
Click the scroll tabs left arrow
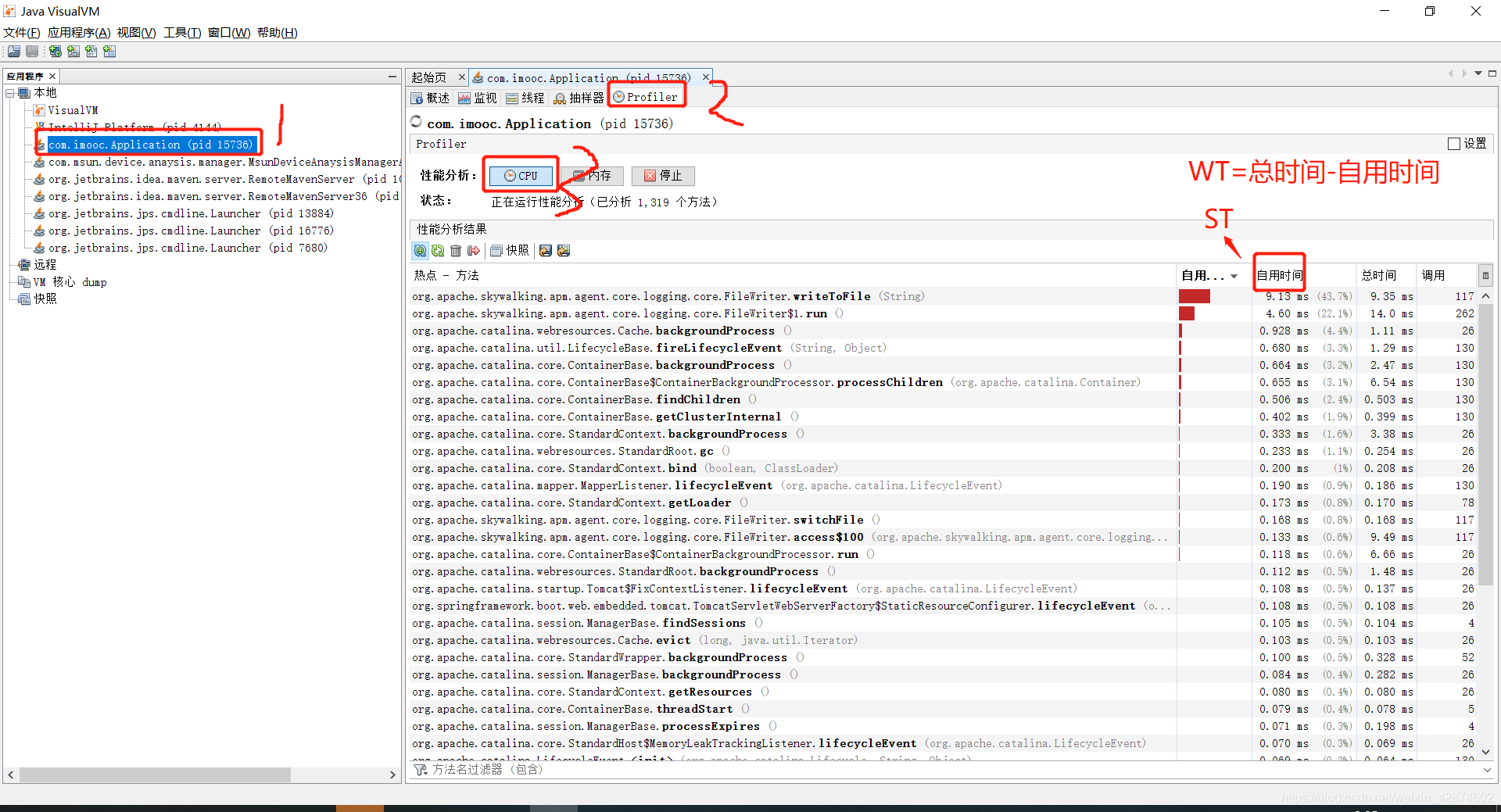tap(1450, 73)
